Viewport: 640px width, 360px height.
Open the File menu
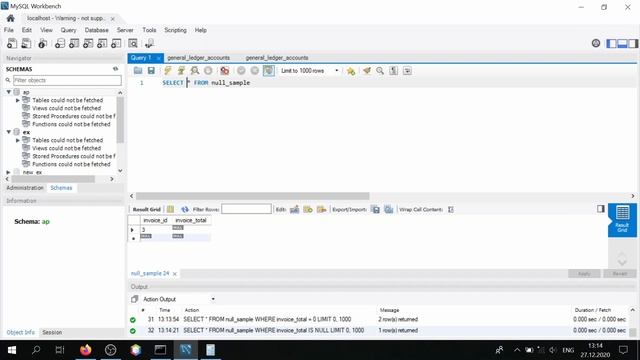9,30
